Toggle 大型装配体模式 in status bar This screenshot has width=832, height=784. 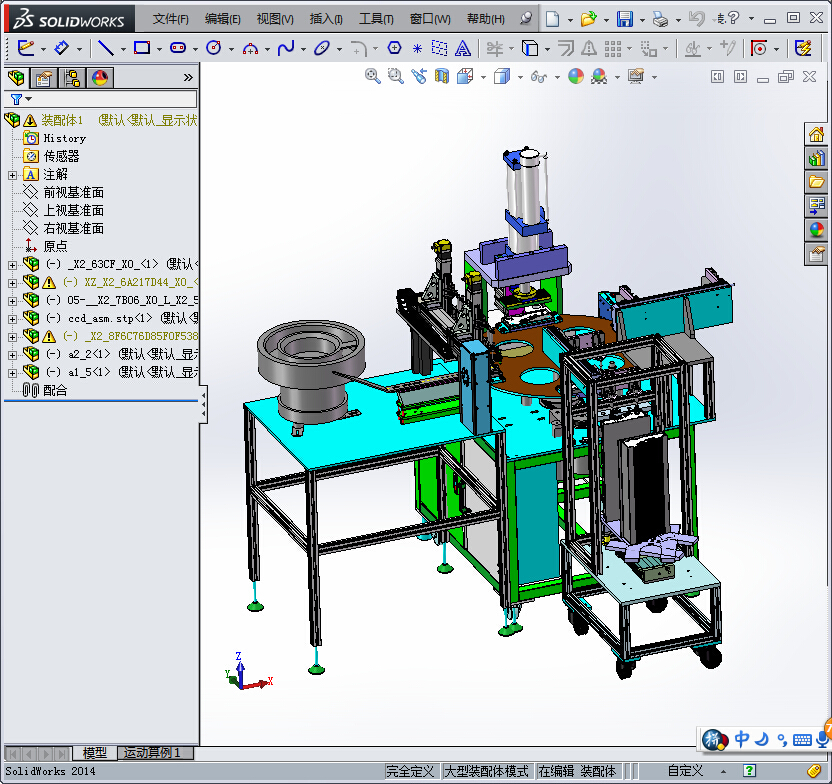pyautogui.click(x=487, y=770)
